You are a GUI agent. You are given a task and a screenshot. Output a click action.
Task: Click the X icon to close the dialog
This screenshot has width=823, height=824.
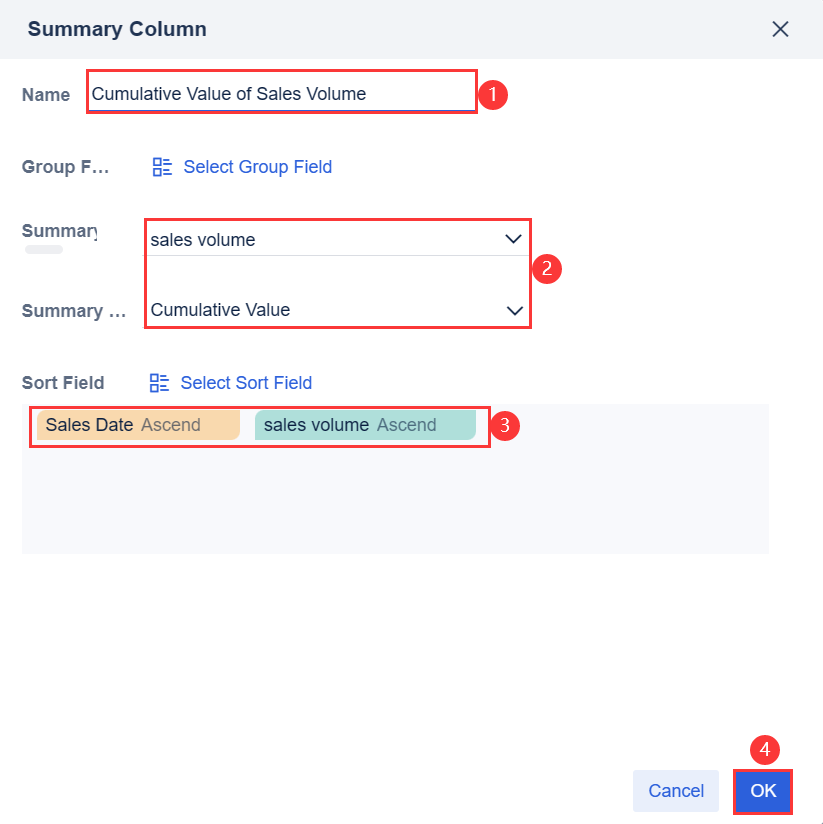click(x=780, y=29)
